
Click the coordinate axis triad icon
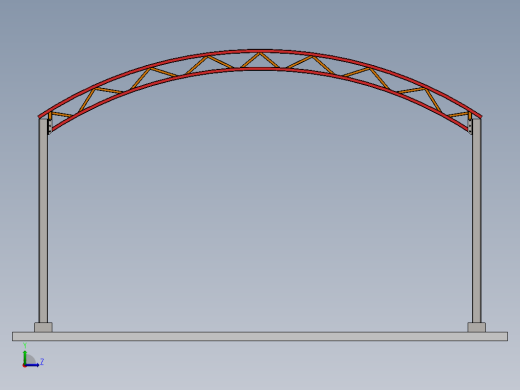(x=32, y=356)
